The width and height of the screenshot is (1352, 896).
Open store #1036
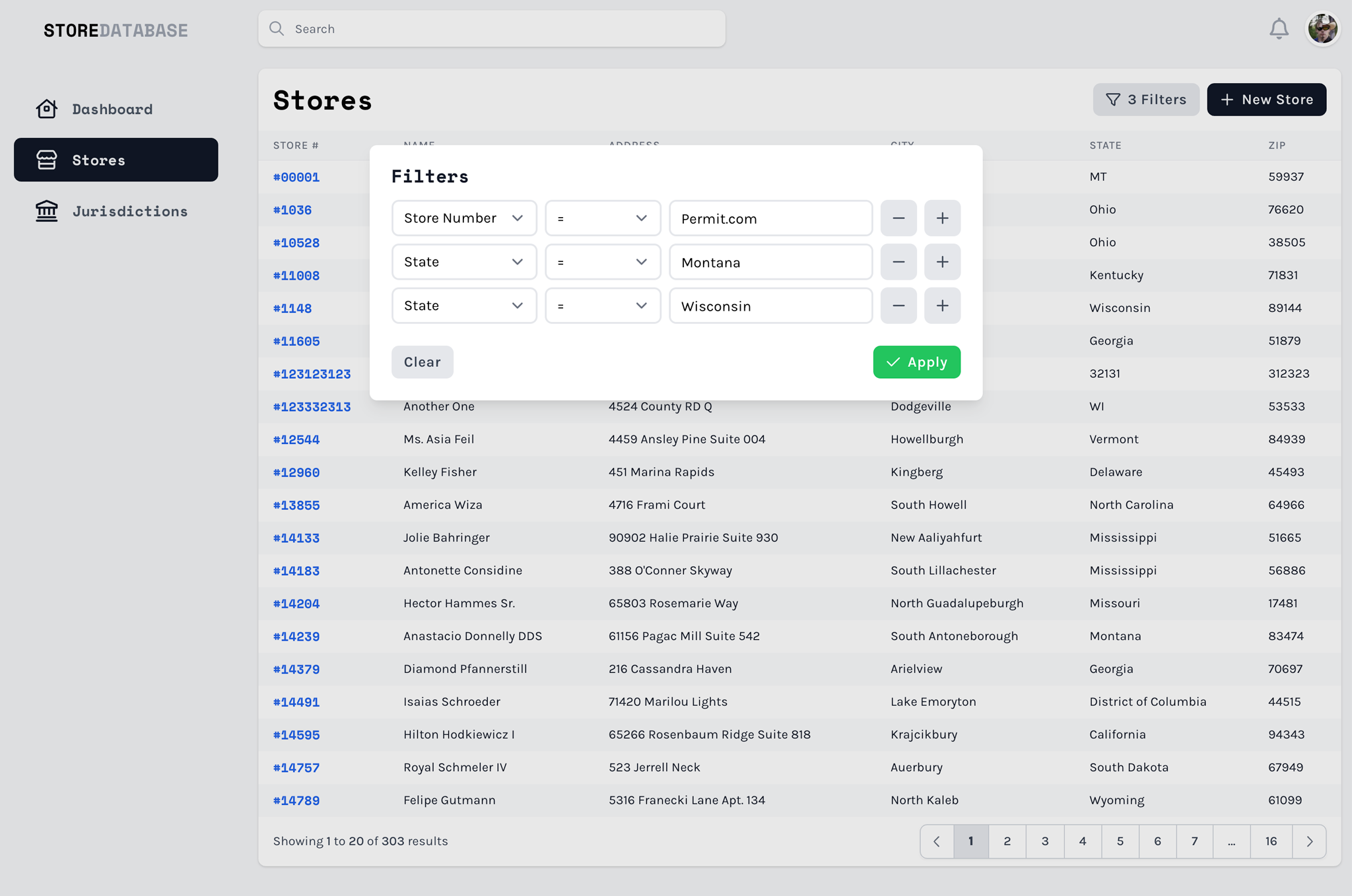pos(292,210)
